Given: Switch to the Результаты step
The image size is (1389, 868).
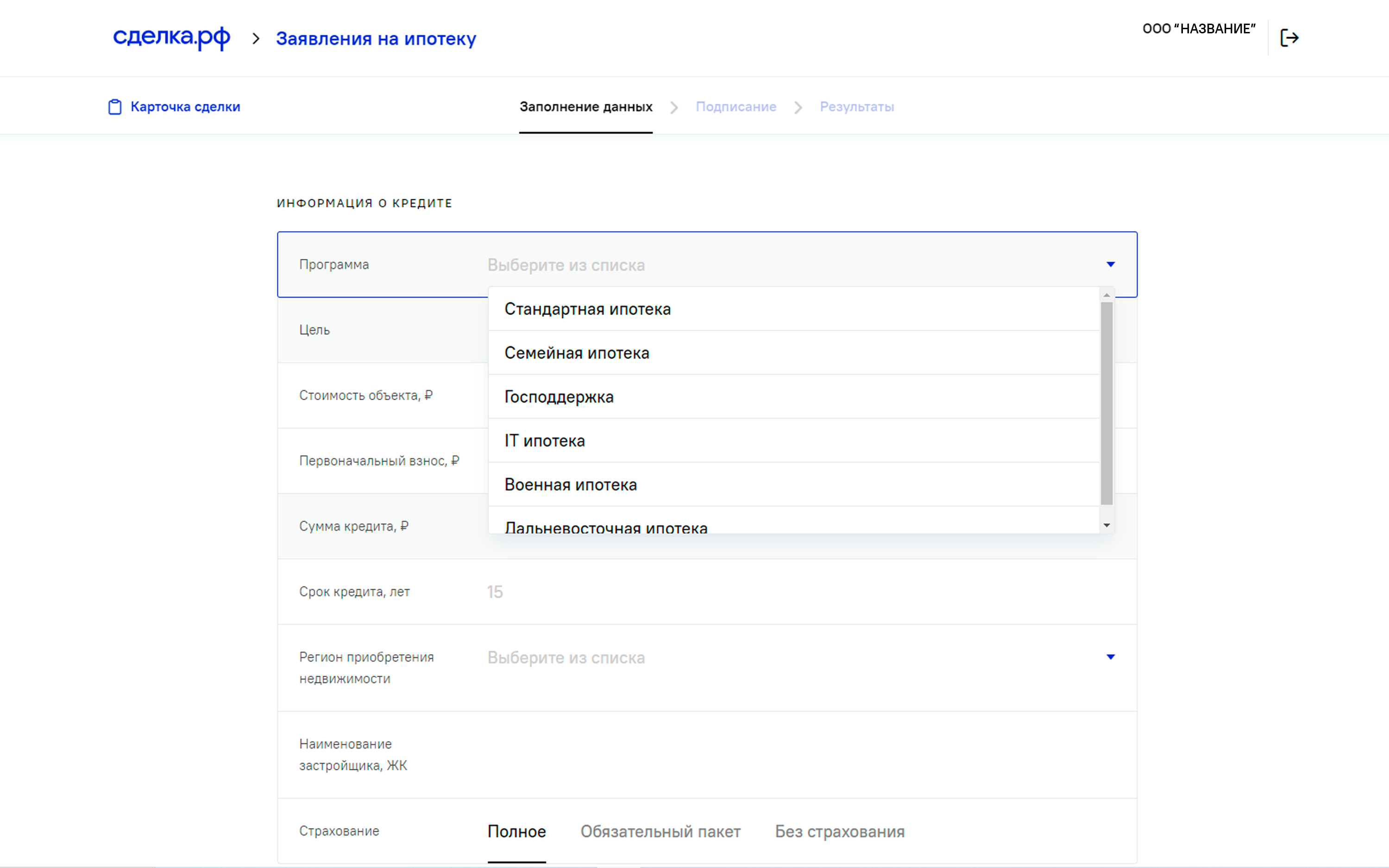Looking at the screenshot, I should tap(857, 107).
